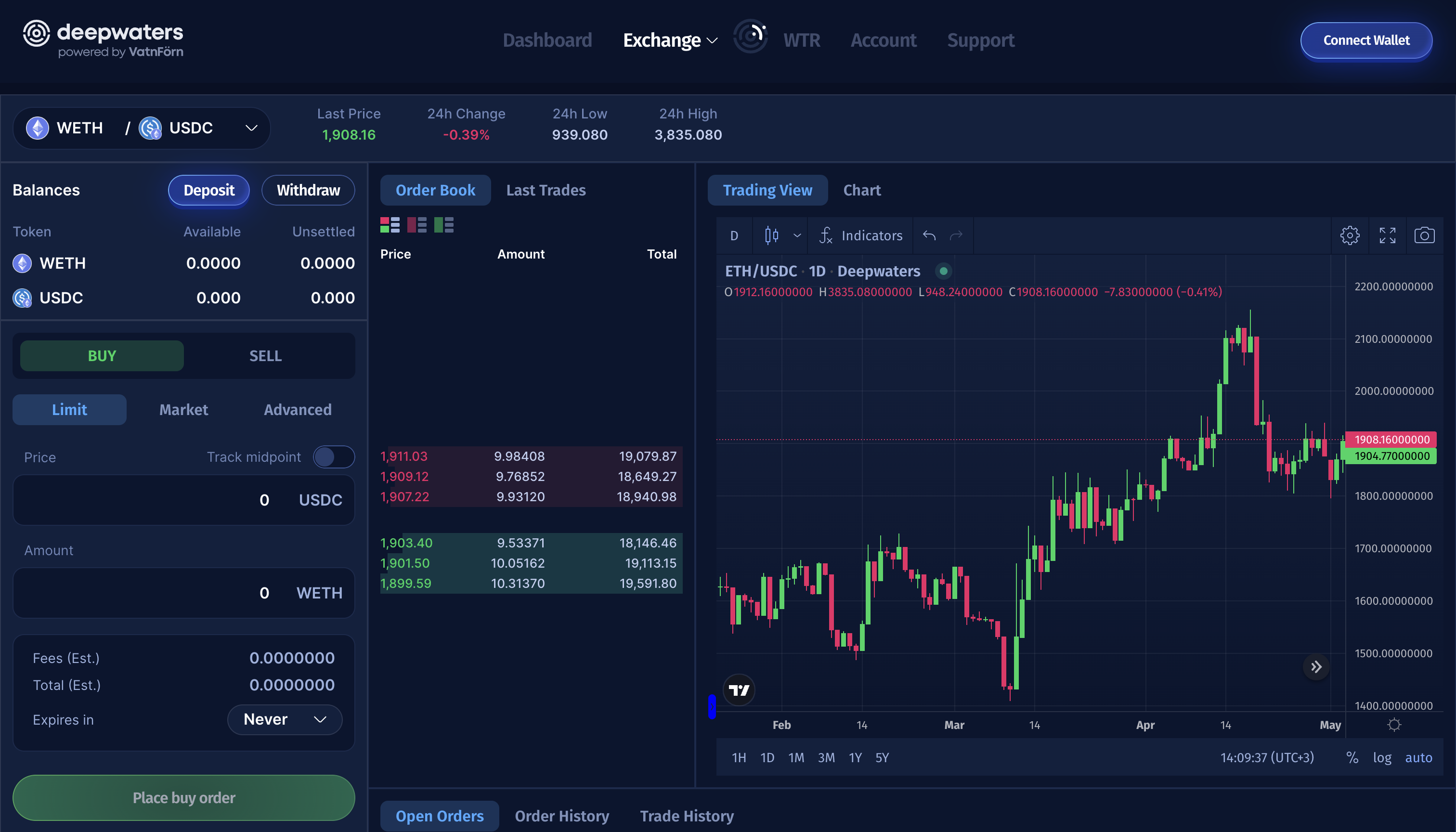Select candlestick chart style icon
The width and height of the screenshot is (1456, 832).
[x=771, y=235]
